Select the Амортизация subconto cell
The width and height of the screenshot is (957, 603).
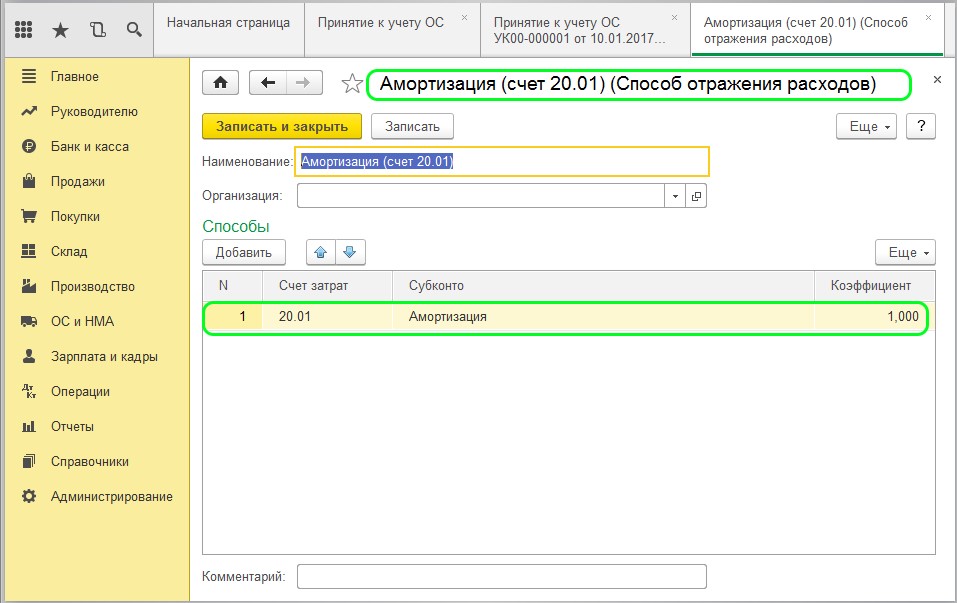(603, 317)
